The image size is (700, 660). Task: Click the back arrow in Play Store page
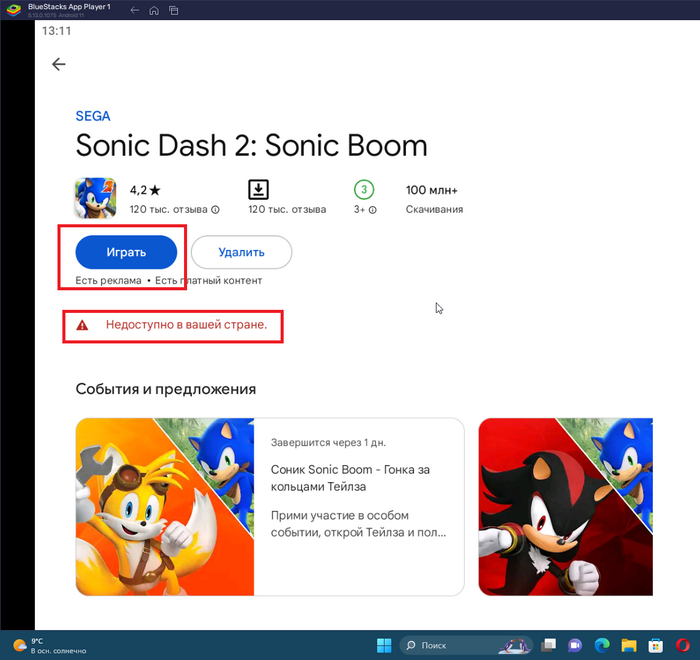click(x=59, y=64)
